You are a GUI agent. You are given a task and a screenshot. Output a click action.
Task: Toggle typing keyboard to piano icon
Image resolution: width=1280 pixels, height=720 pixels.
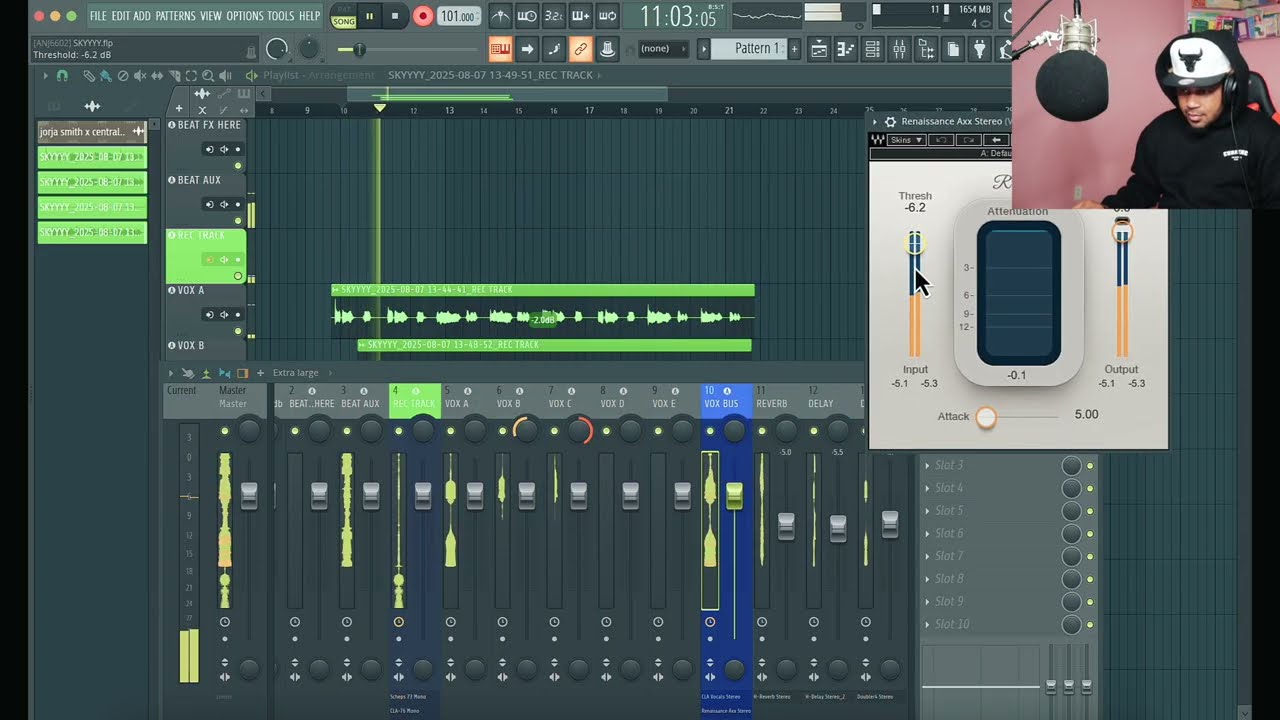point(500,48)
